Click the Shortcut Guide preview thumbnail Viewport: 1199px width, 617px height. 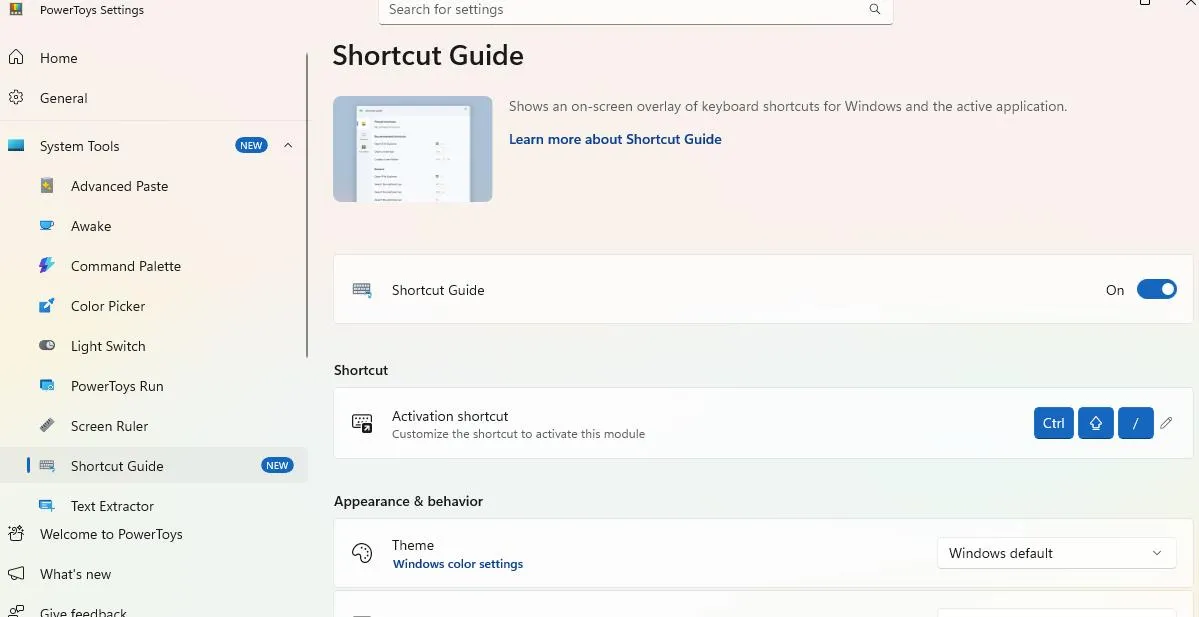[412, 149]
